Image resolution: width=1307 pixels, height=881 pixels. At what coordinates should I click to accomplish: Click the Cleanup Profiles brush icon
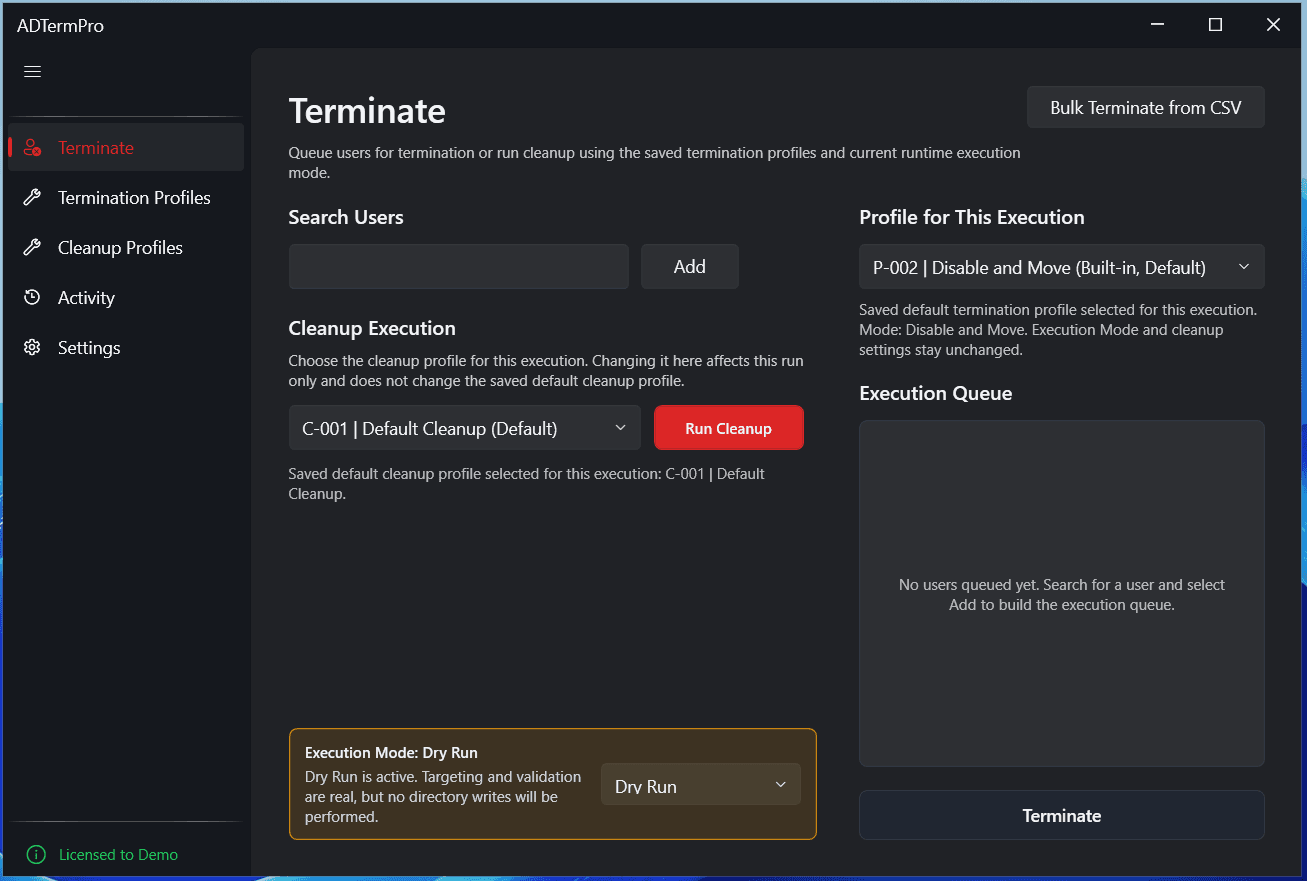(x=31, y=247)
